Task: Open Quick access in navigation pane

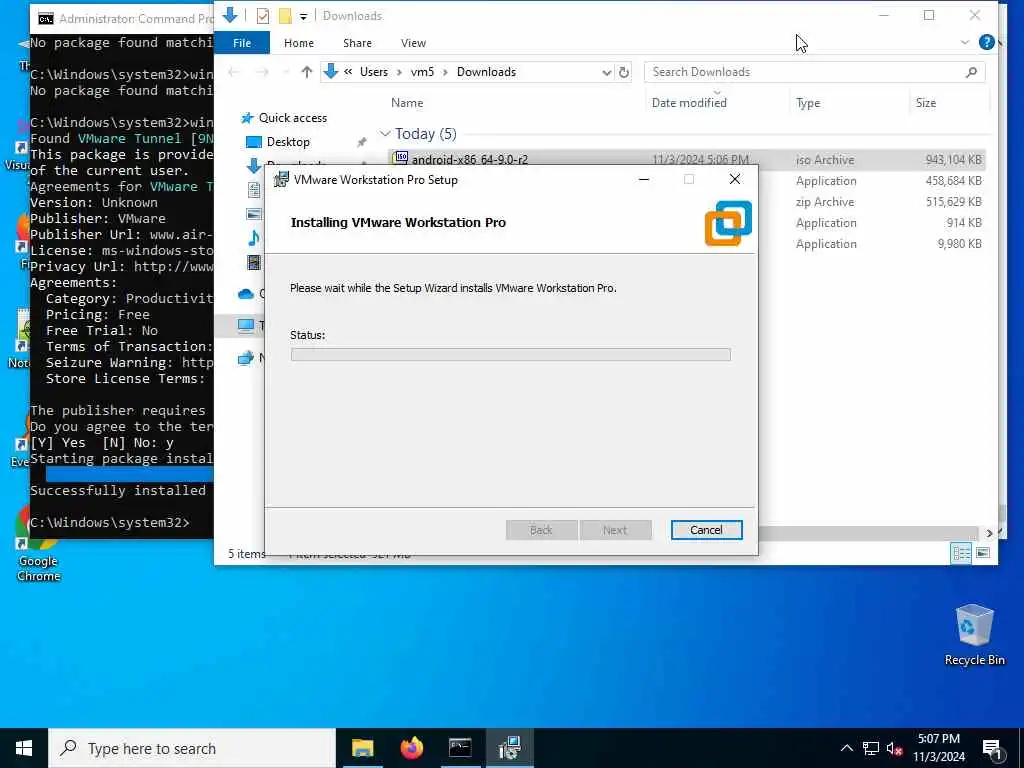Action: (292, 118)
